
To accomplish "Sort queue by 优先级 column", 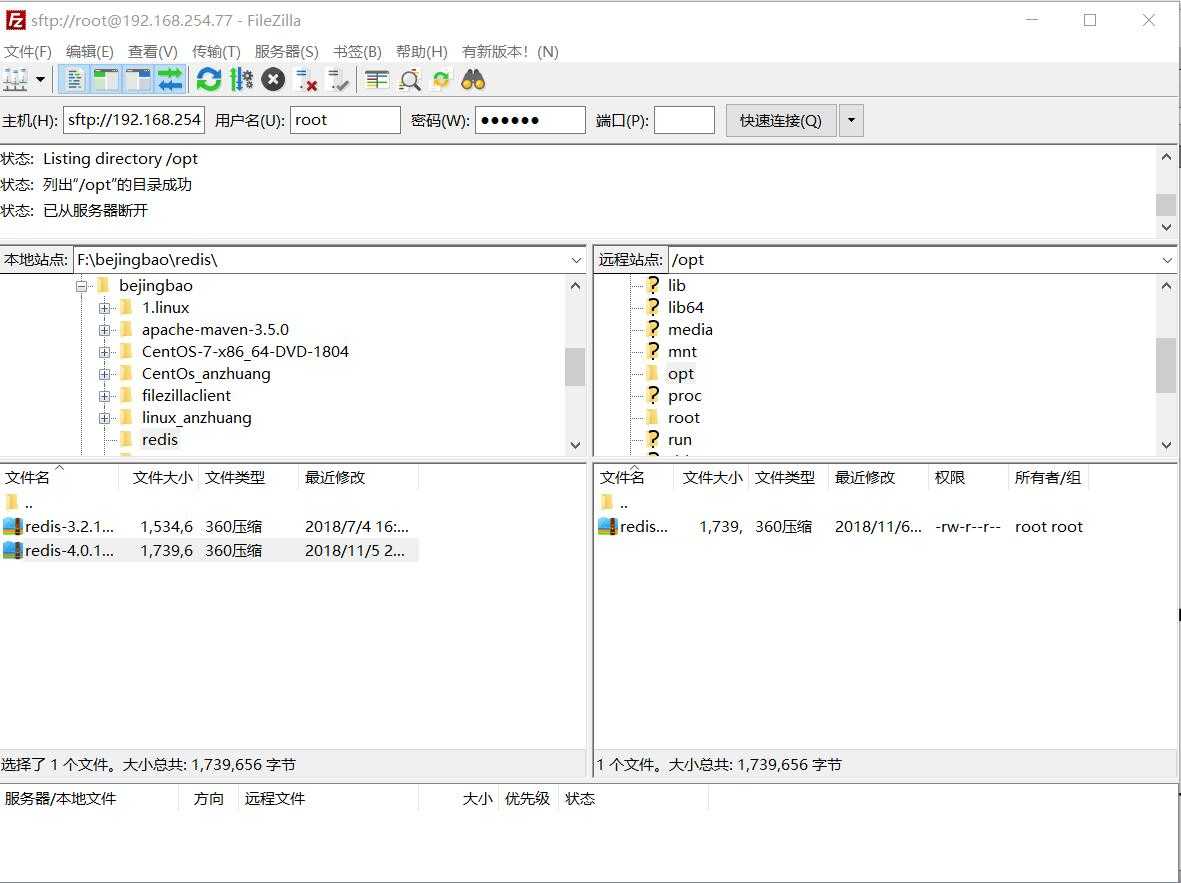I will (527, 799).
